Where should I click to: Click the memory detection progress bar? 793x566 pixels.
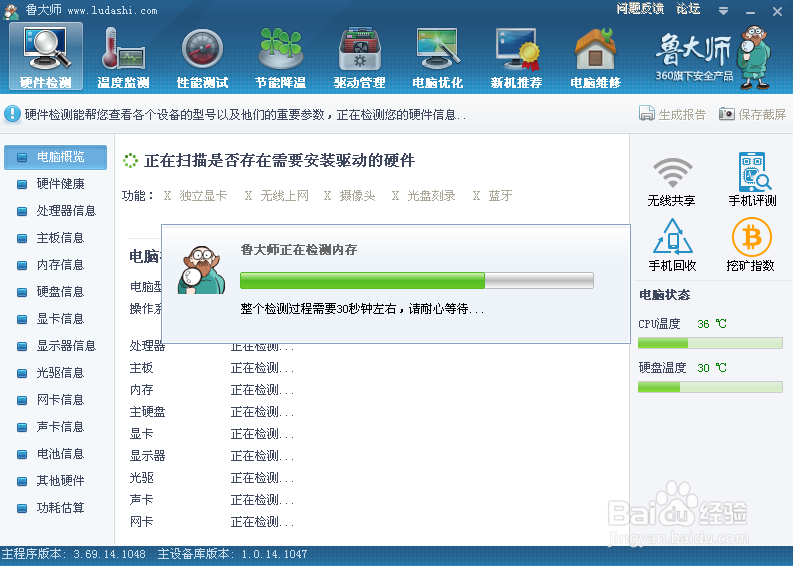coord(417,281)
